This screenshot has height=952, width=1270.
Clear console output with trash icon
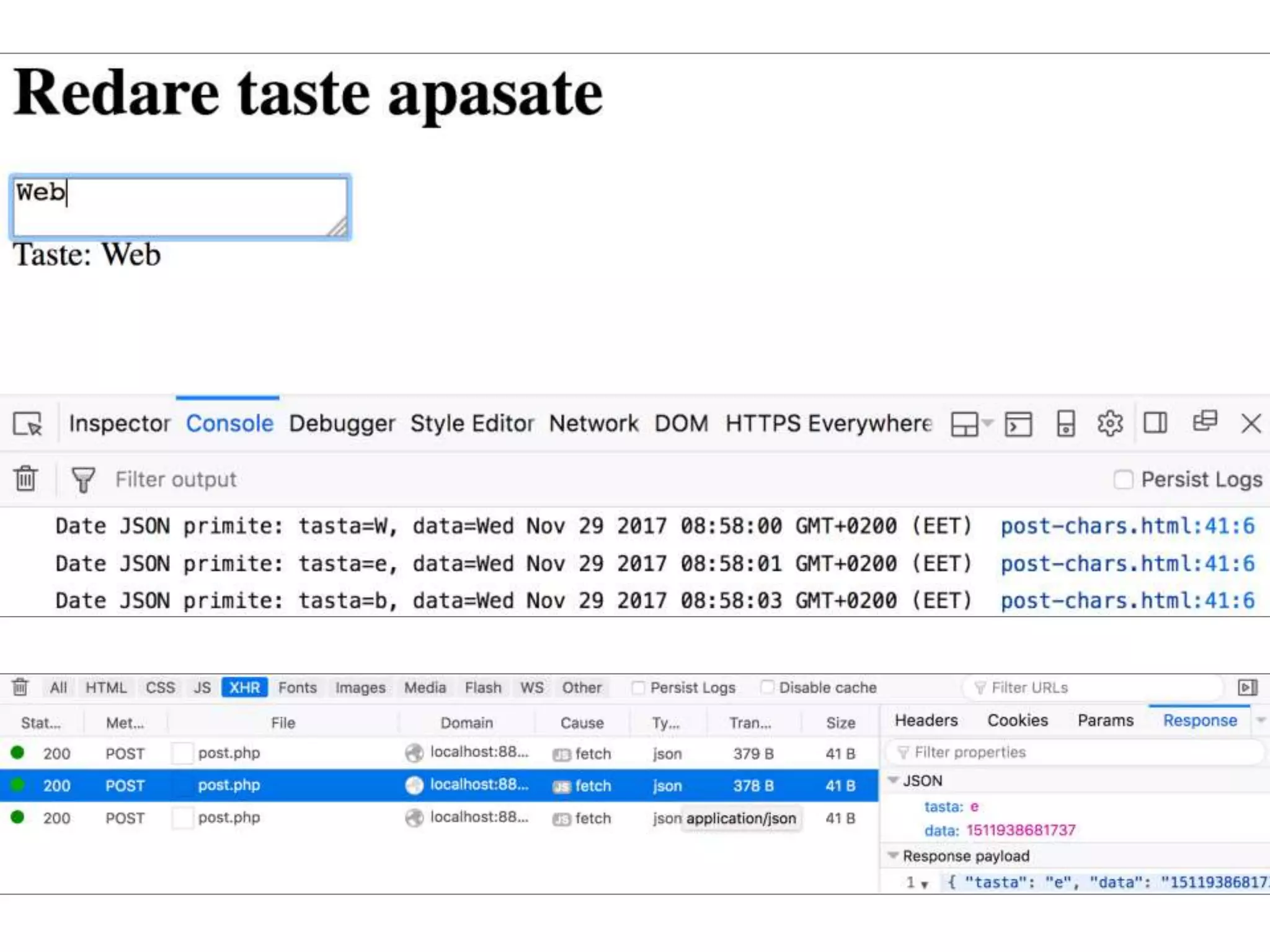click(25, 479)
